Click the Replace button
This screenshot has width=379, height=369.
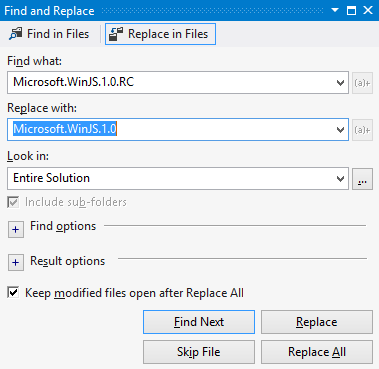click(x=317, y=322)
